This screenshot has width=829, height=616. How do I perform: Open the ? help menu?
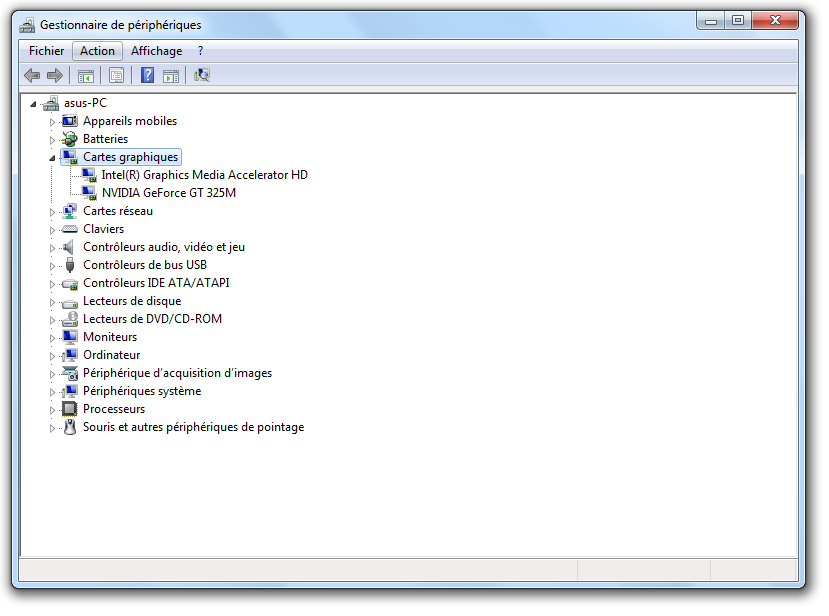(200, 51)
